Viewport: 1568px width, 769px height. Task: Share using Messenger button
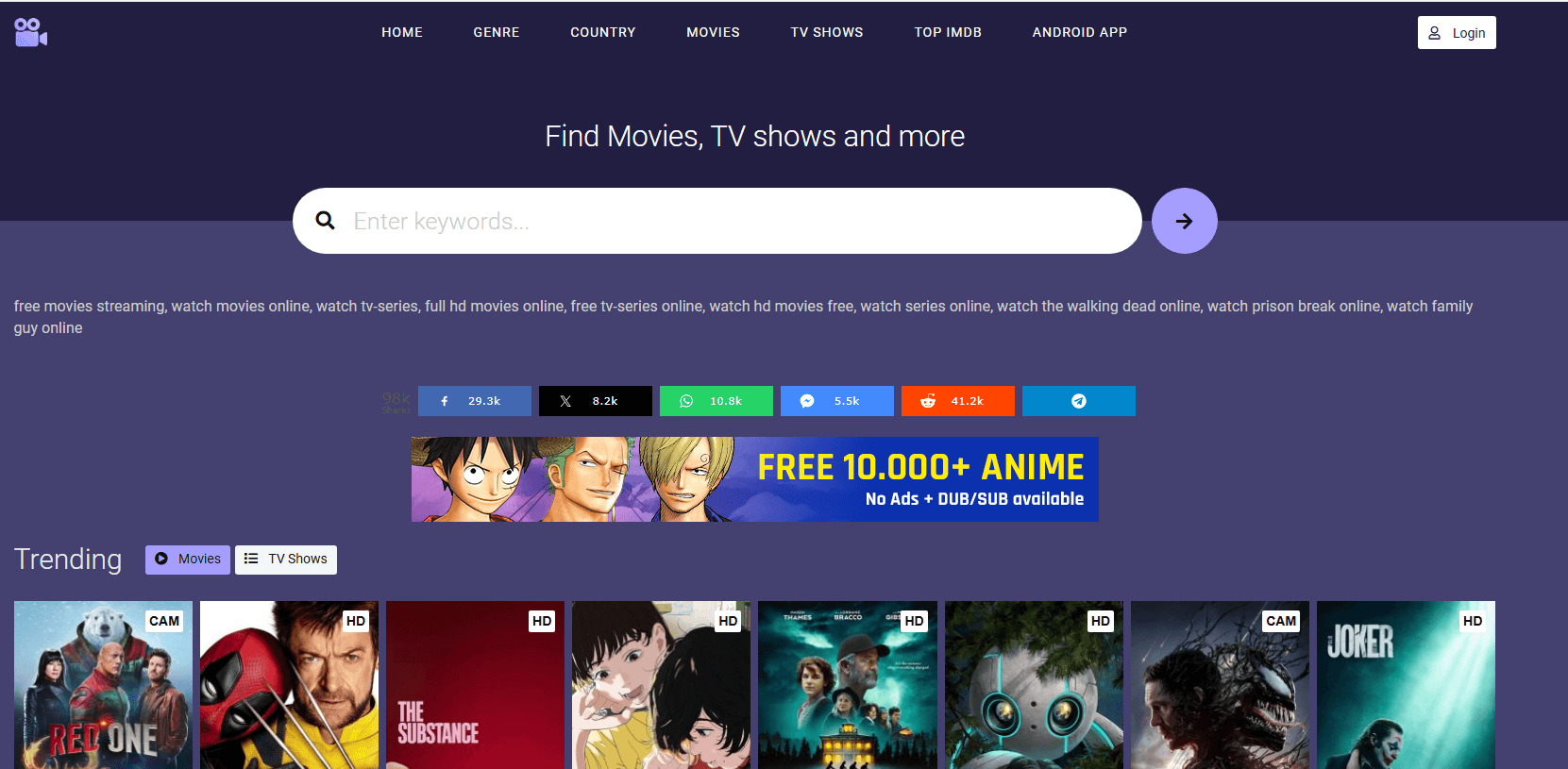coord(836,401)
